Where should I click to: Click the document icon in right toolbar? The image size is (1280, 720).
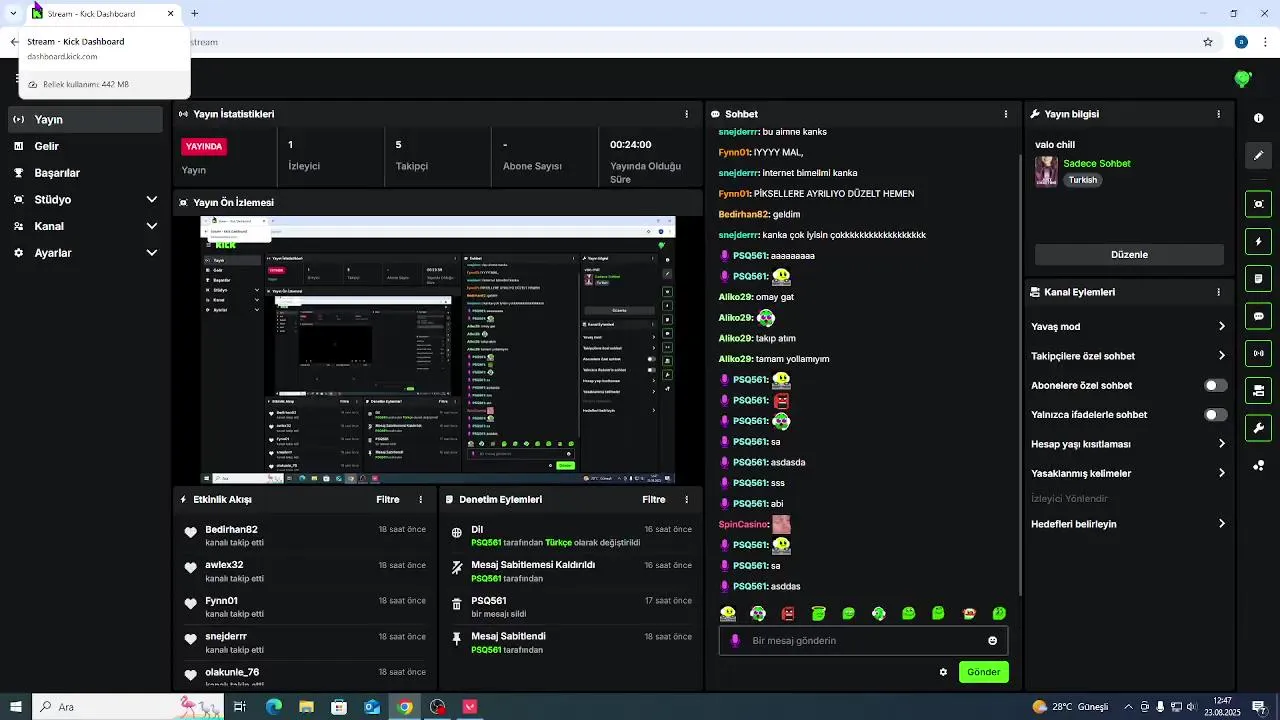[1258, 278]
